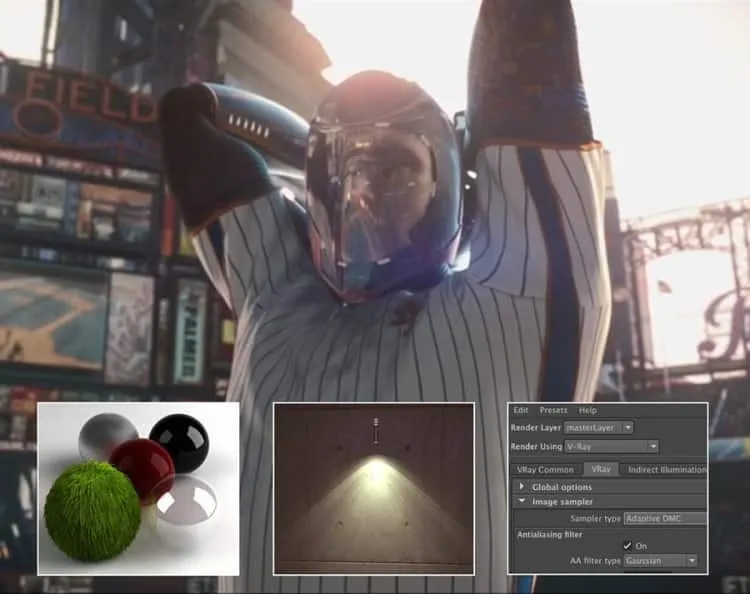
Task: Collapse the Image sampler section arrow
Action: click(522, 501)
